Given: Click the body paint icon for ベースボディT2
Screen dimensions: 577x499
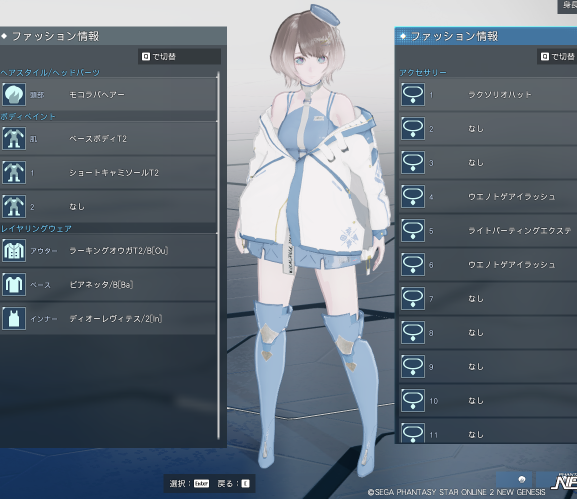Looking at the screenshot, I should pyautogui.click(x=14, y=139).
